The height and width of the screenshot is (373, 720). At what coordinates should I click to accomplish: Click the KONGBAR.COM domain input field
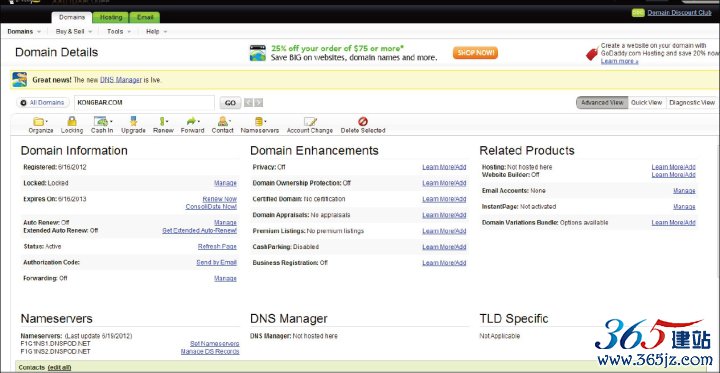pyautogui.click(x=144, y=102)
